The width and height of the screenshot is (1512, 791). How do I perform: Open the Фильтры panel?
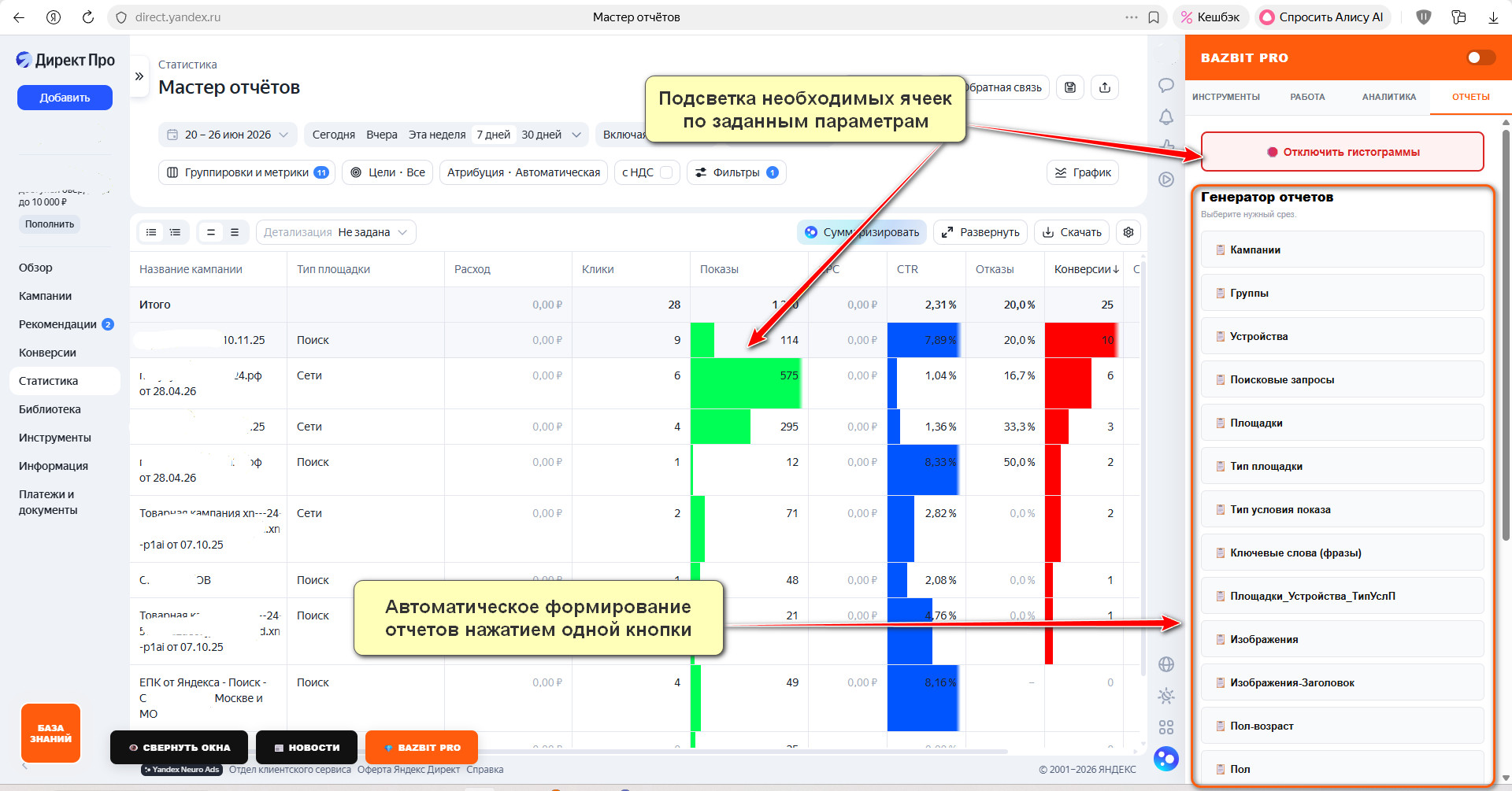(x=736, y=172)
